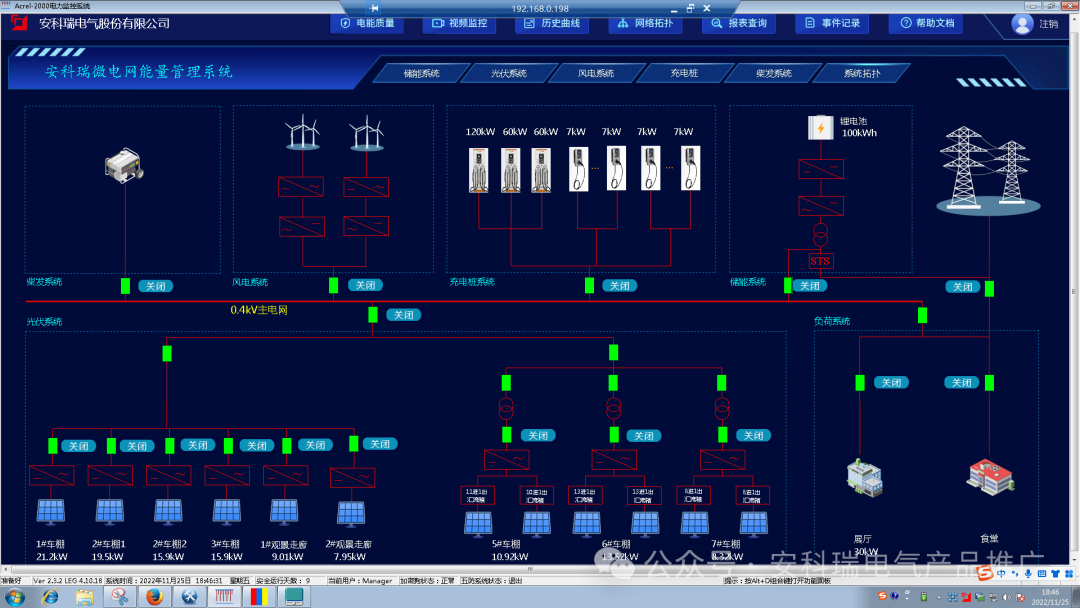Click the 10.92kW reading under 5#车棚
This screenshot has height=608, width=1080.
tap(510, 556)
